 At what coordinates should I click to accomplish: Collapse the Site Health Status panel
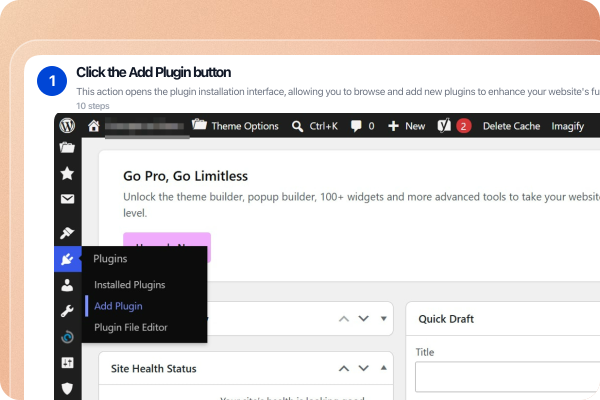point(383,368)
